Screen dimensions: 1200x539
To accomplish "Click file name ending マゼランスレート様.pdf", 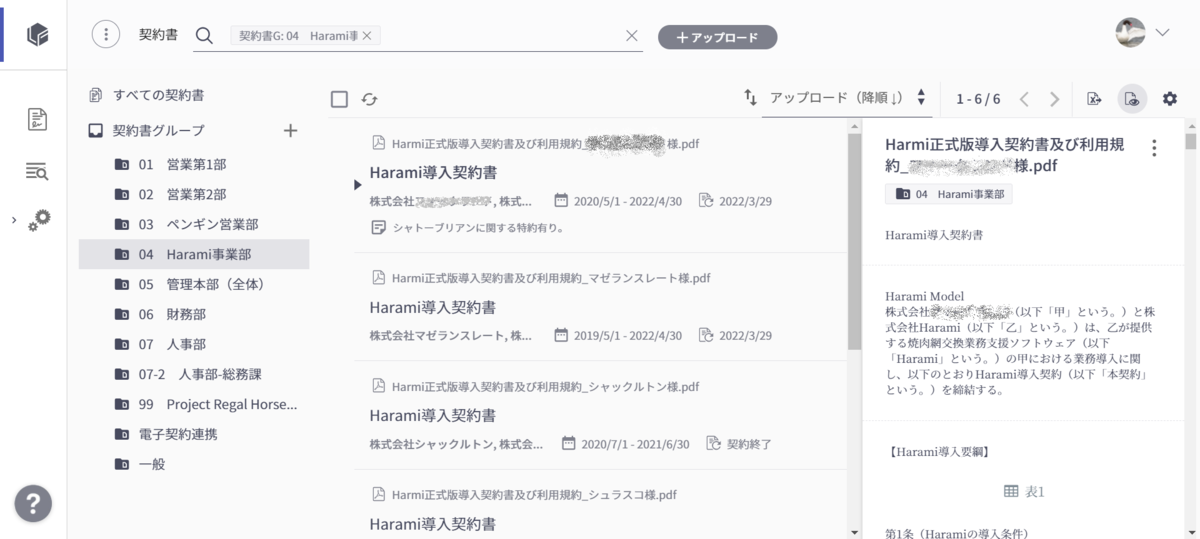I will 551,278.
